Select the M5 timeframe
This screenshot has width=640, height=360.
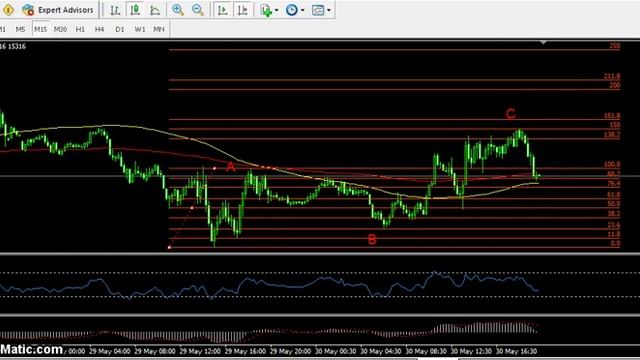coord(20,29)
